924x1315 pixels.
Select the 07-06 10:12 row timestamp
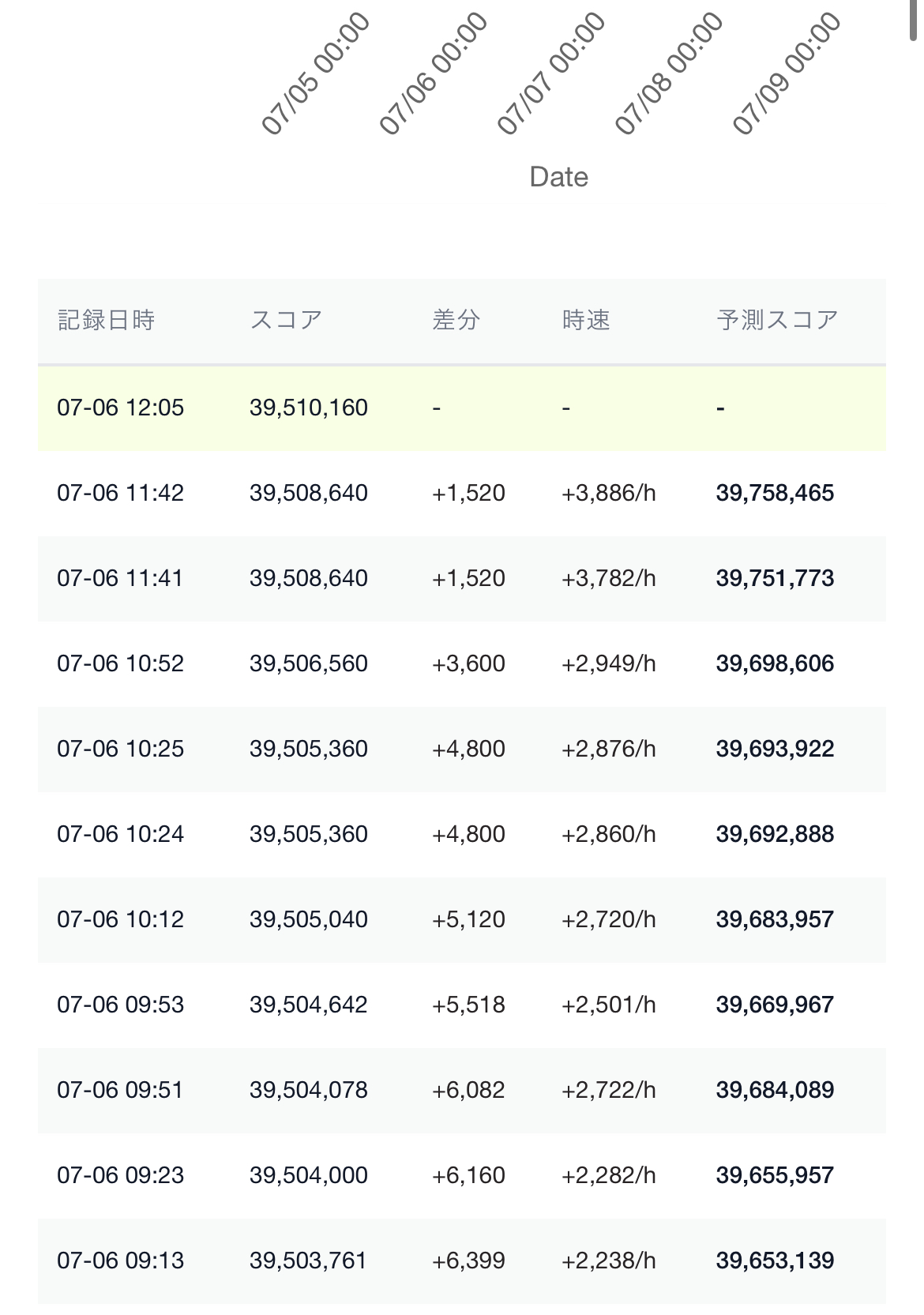coord(120,919)
